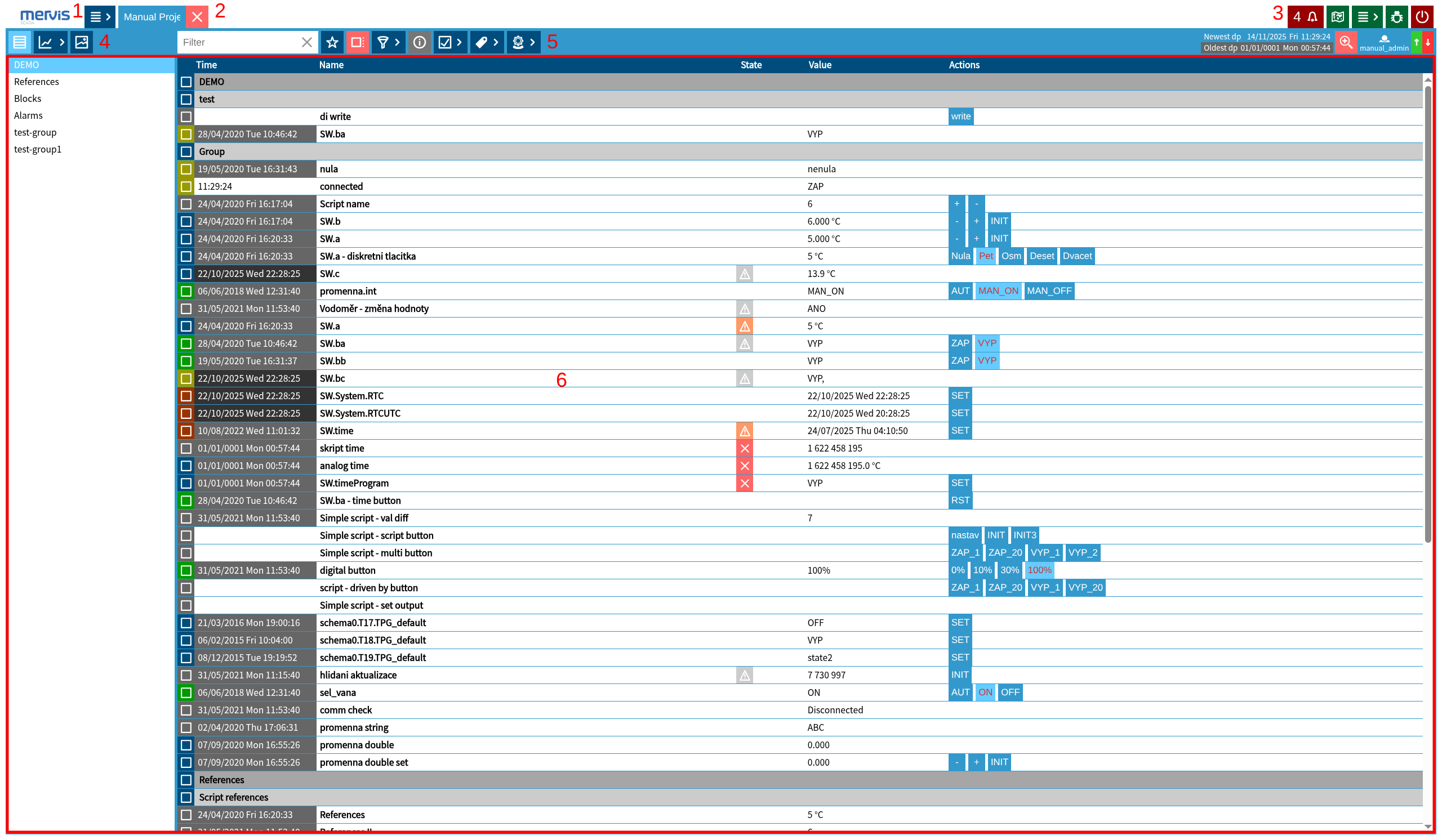The image size is (1442, 840).
Task: Focus the Filter text field
Action: point(239,42)
